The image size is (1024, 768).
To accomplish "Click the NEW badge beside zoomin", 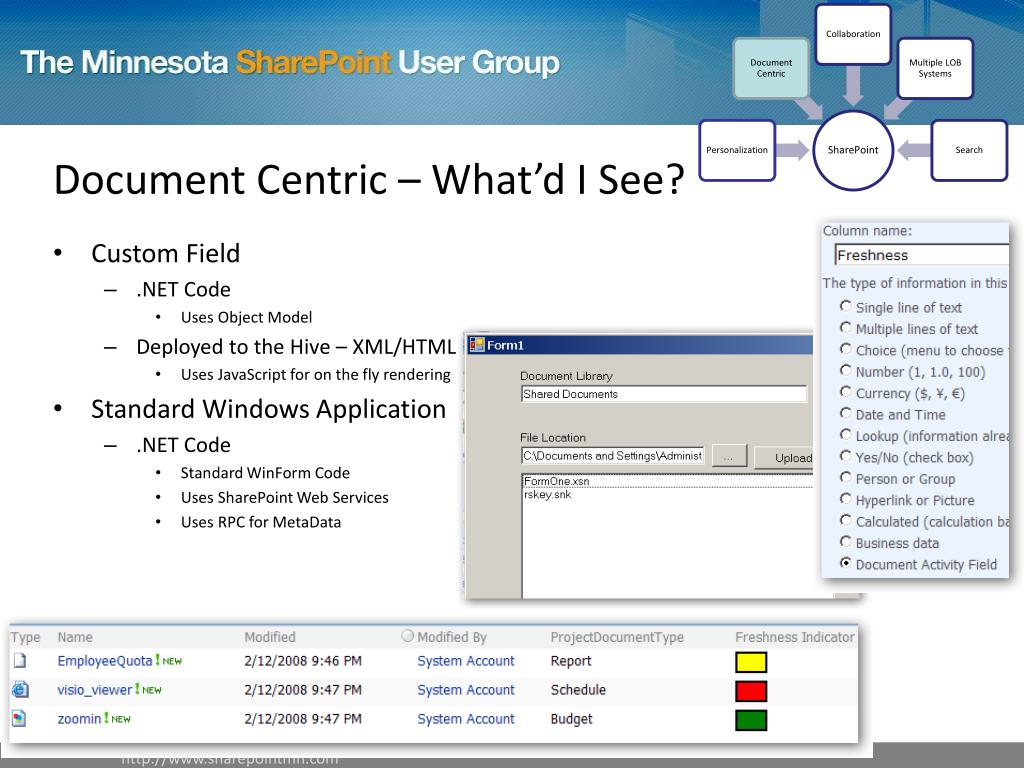I will coord(118,719).
